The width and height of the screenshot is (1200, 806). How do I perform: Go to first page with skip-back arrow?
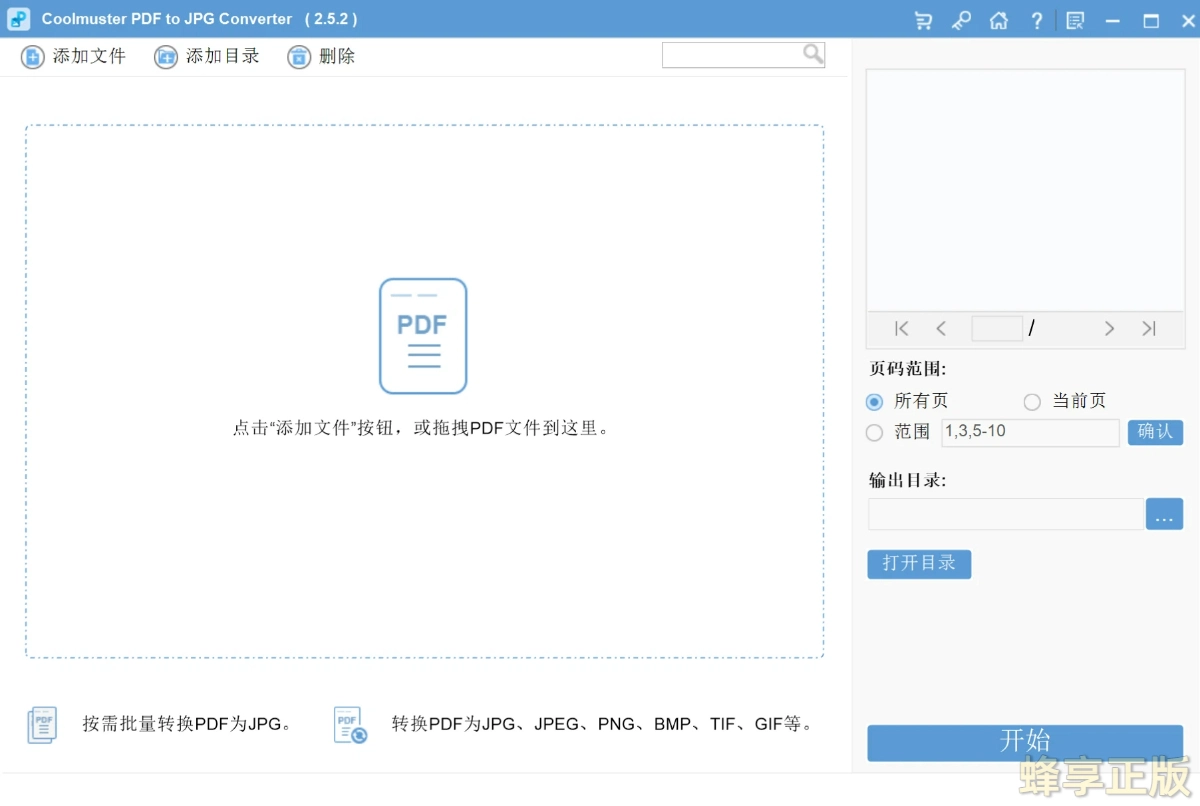[901, 328]
